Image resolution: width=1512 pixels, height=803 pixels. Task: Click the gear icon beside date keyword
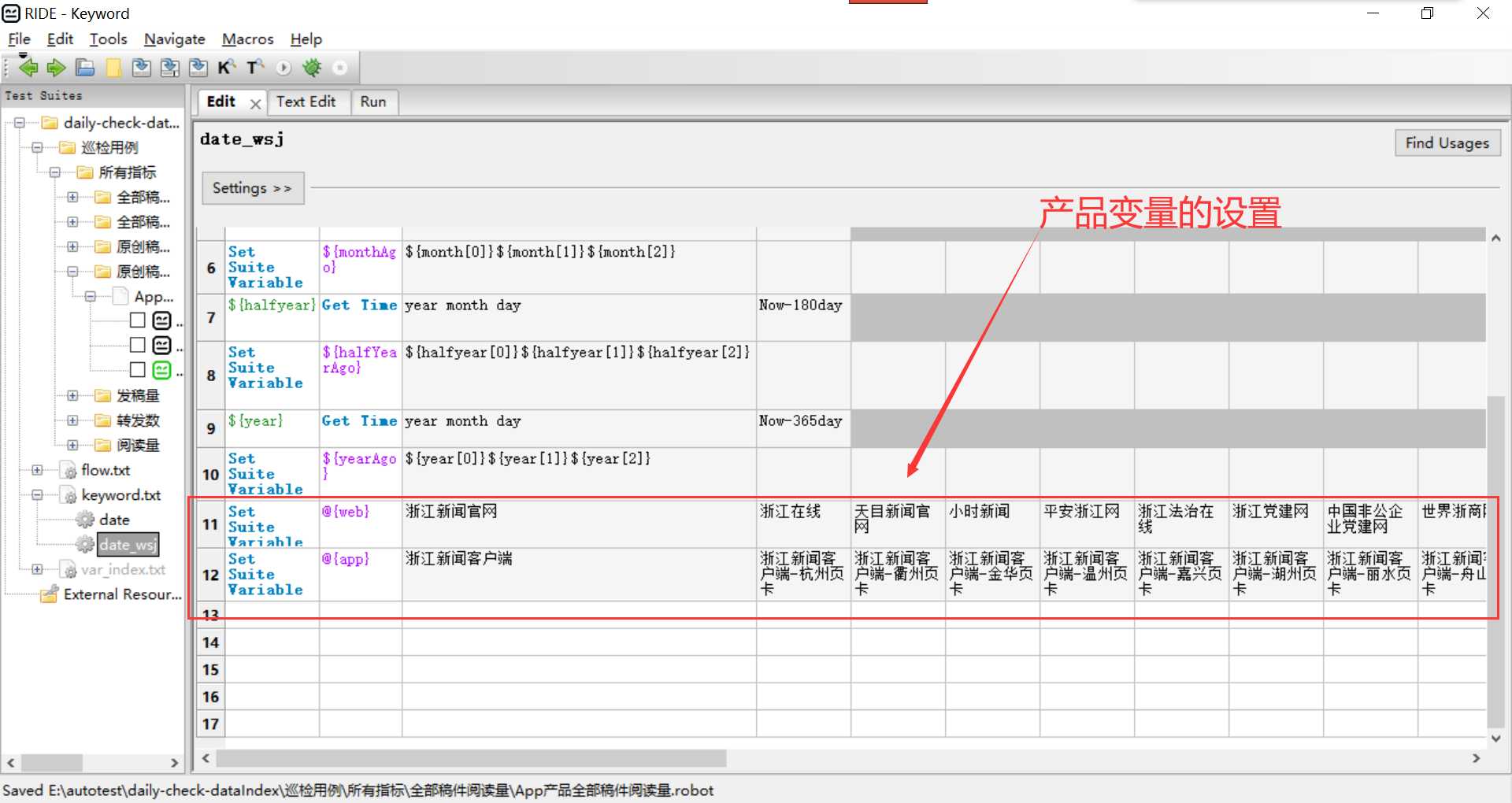point(85,520)
